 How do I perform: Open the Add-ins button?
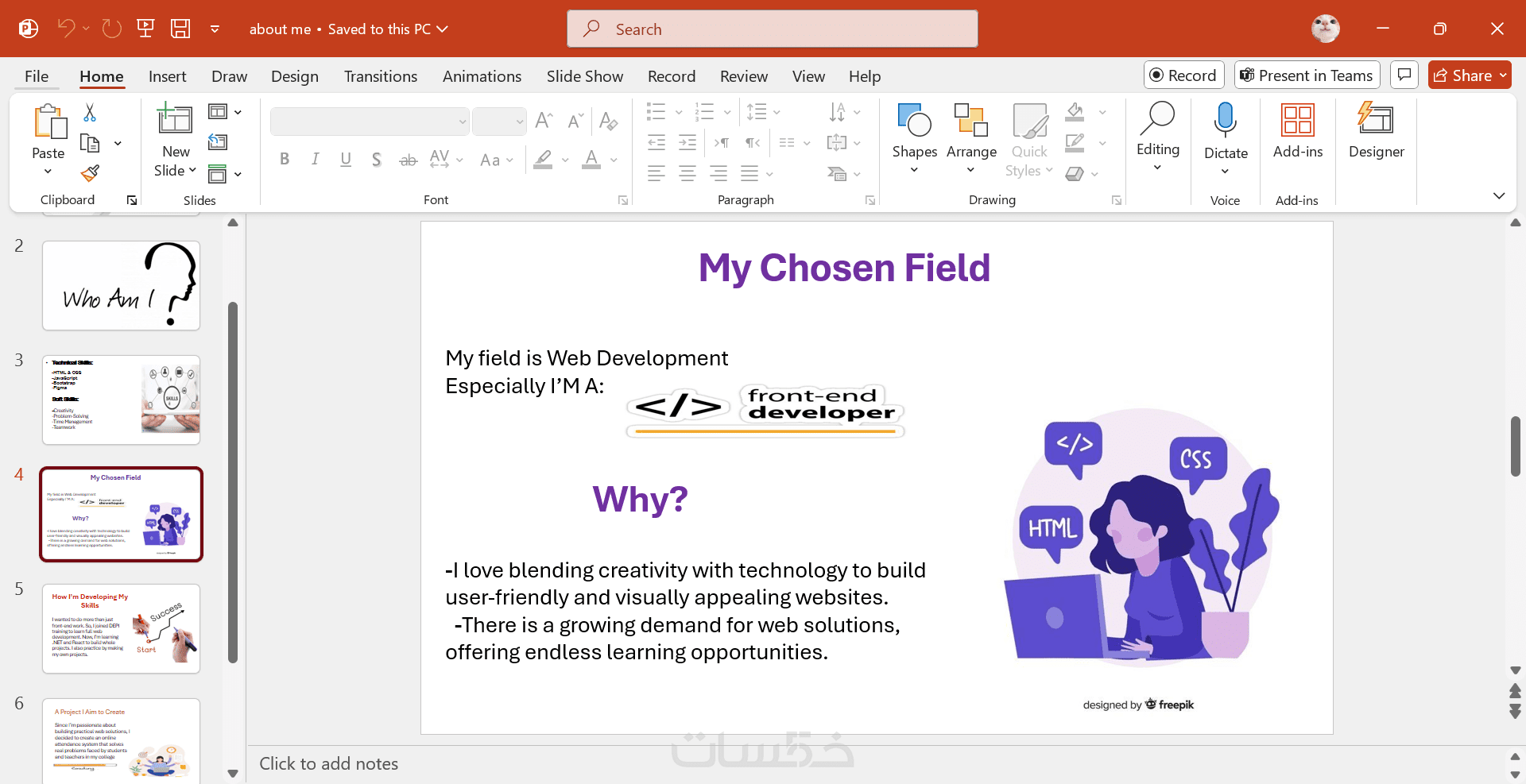click(x=1298, y=130)
